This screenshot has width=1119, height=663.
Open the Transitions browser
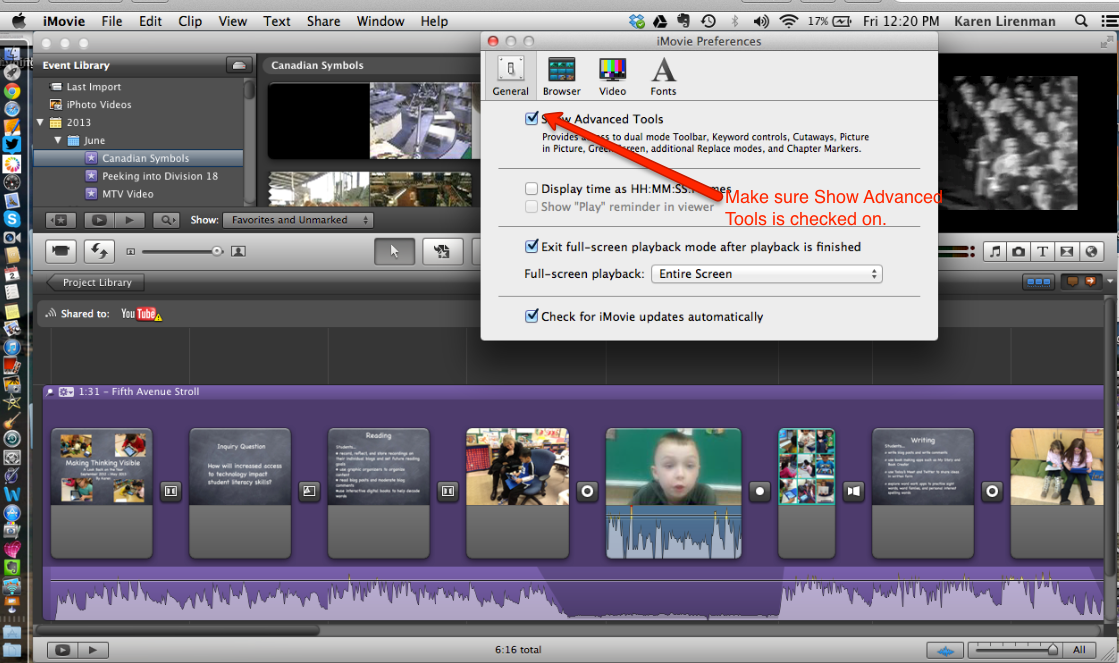(x=1067, y=251)
